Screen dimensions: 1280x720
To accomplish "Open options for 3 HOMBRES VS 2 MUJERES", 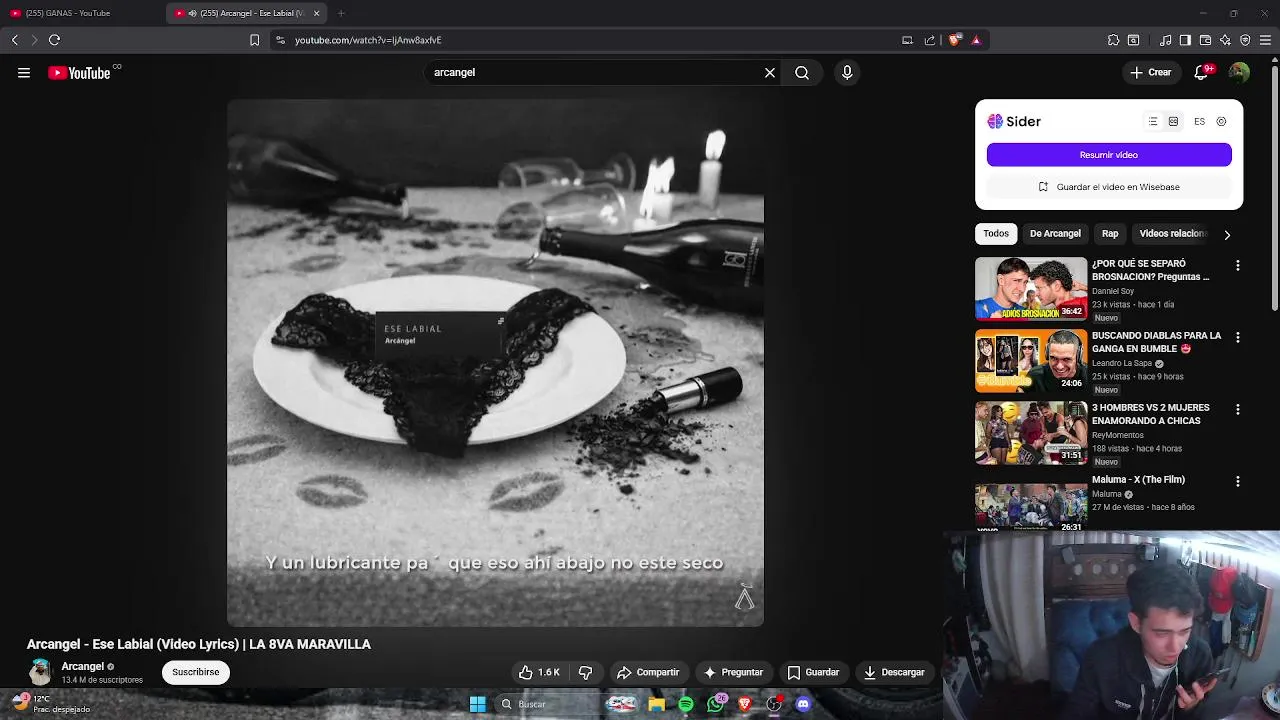I will click(x=1238, y=410).
